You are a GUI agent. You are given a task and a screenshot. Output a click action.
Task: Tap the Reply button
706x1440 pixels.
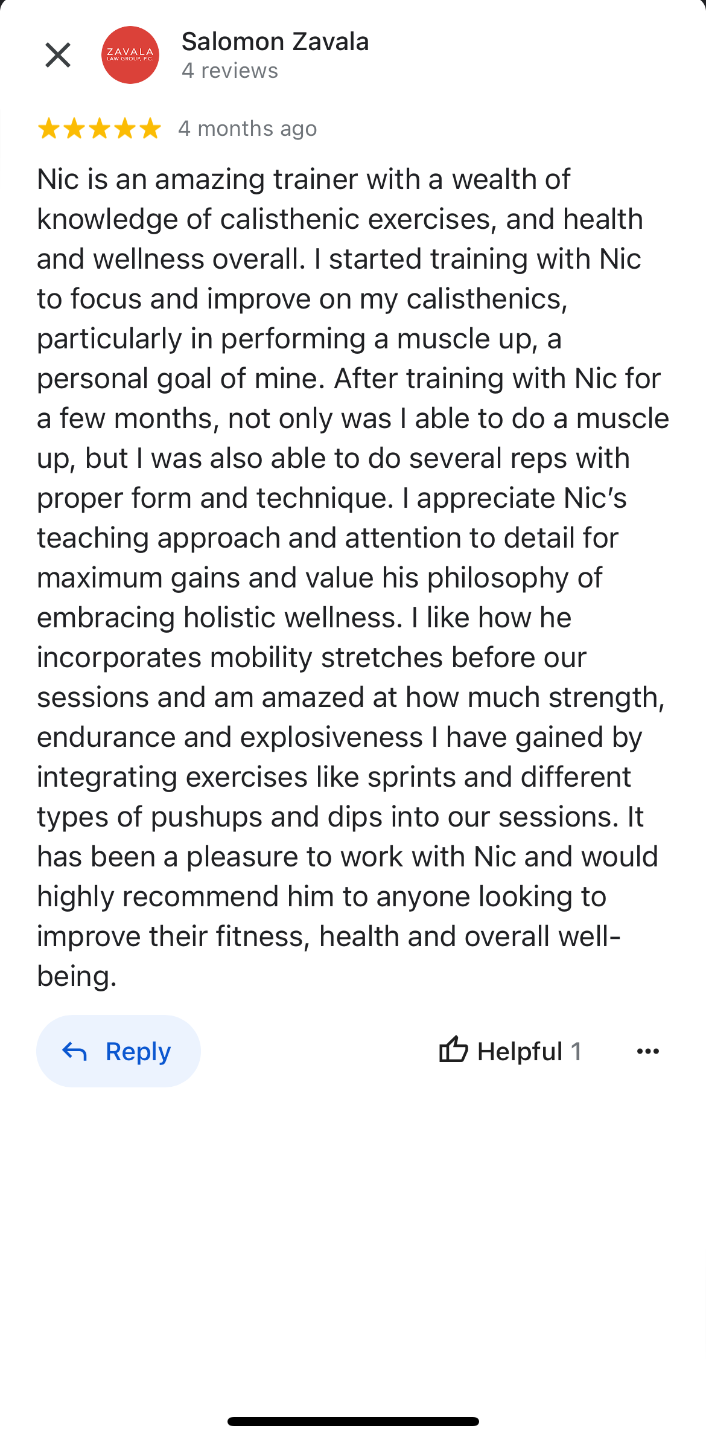point(118,1051)
